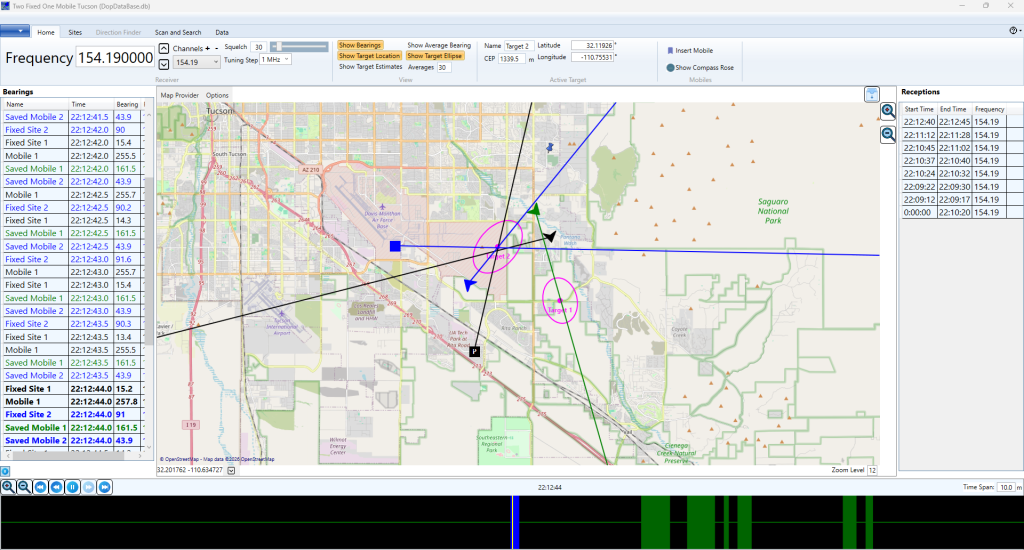The width and height of the screenshot is (1024, 550).
Task: Enable Show Average Bearing
Action: (438, 46)
